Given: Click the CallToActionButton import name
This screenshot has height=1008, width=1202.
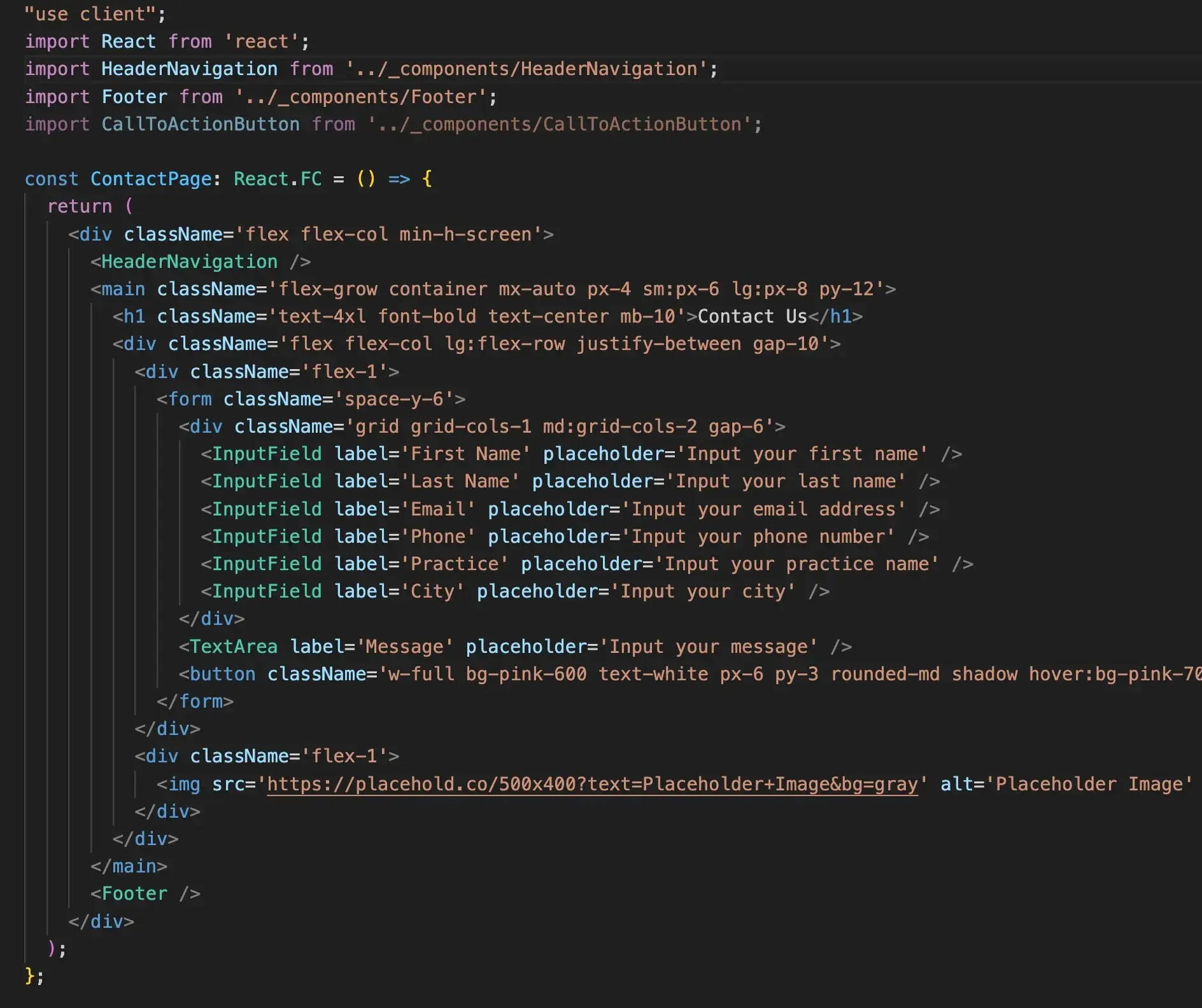Looking at the screenshot, I should [x=200, y=124].
